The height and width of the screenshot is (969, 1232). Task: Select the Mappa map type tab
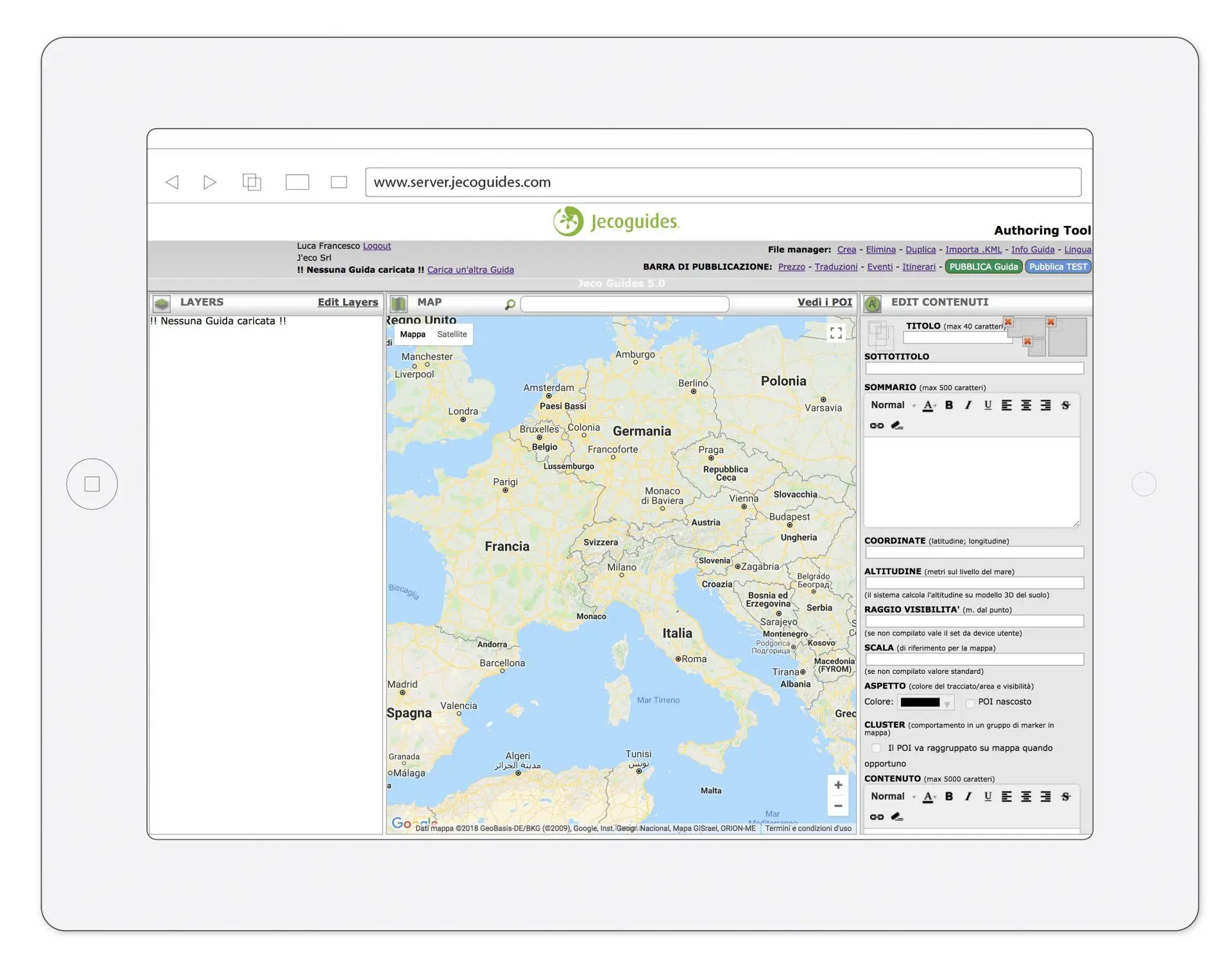[x=413, y=334]
